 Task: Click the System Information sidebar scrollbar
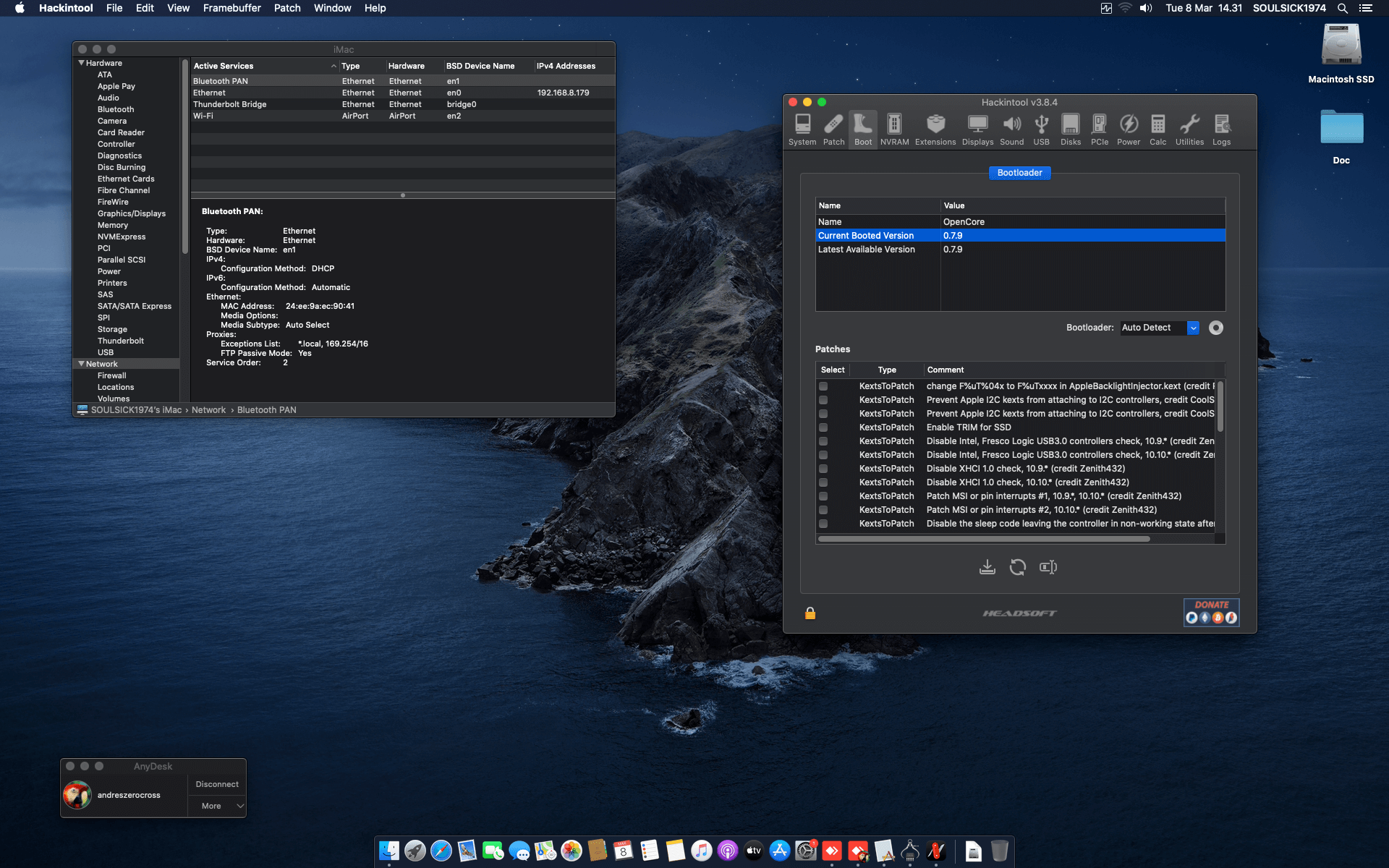(x=185, y=156)
